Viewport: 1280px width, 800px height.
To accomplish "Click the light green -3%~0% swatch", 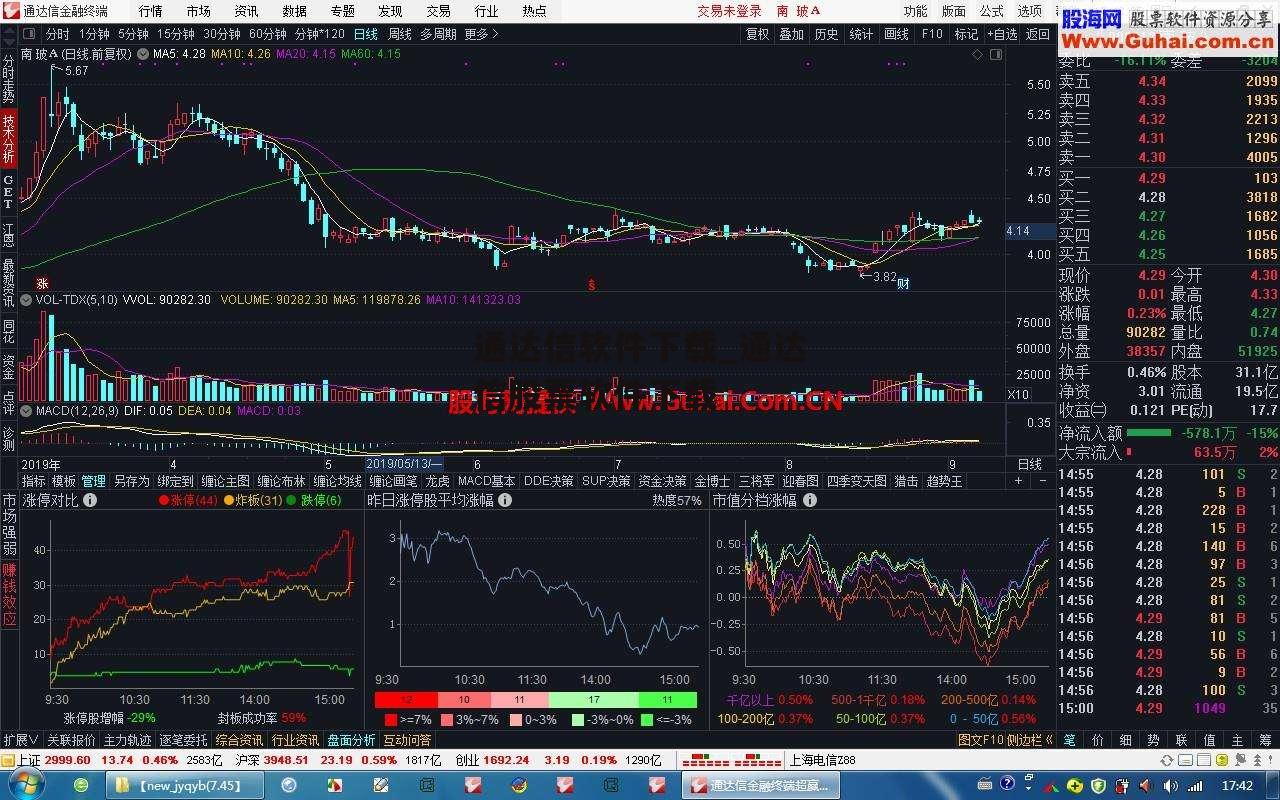I will [577, 720].
